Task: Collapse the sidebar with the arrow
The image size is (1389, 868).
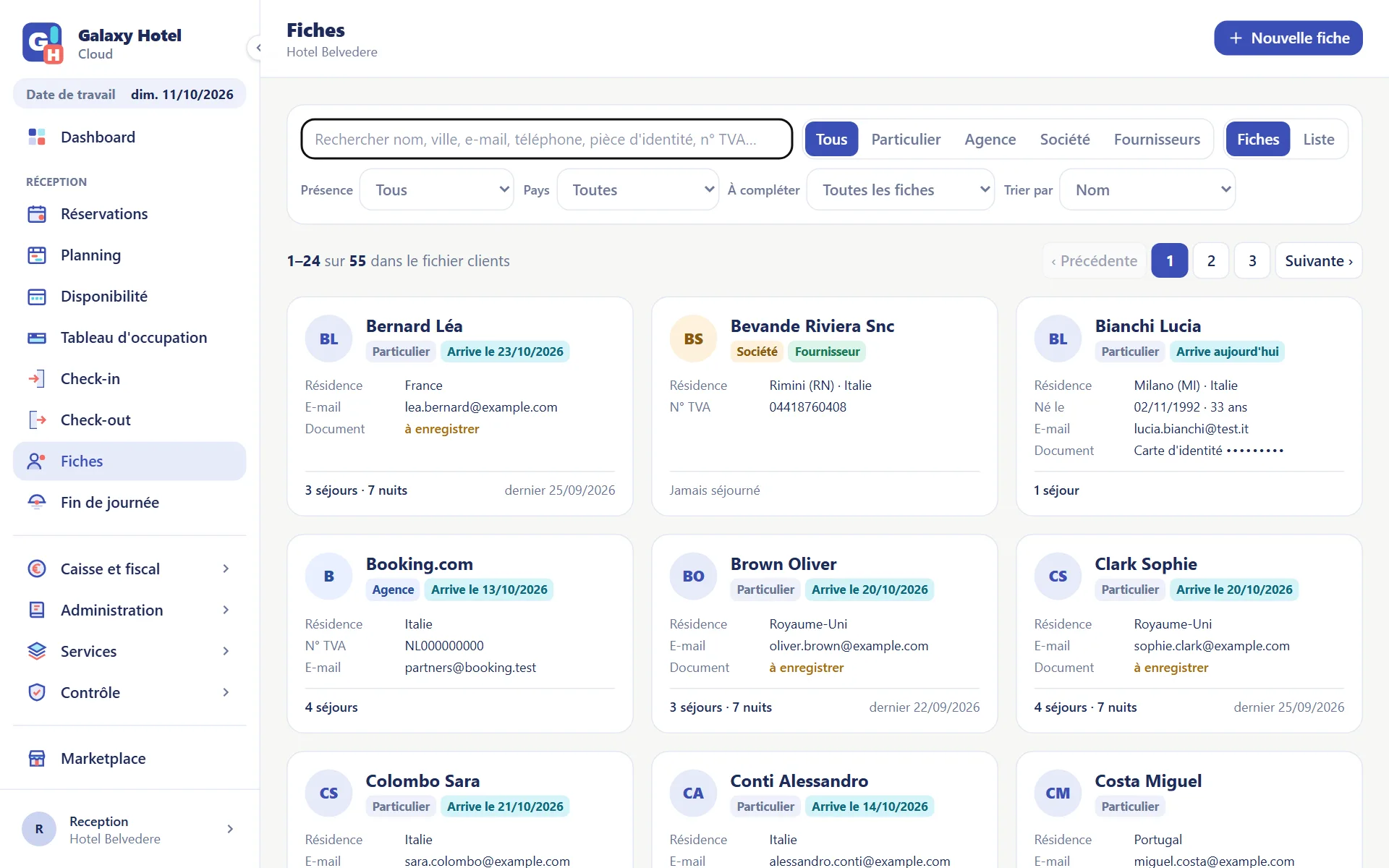Action: pyautogui.click(x=258, y=48)
